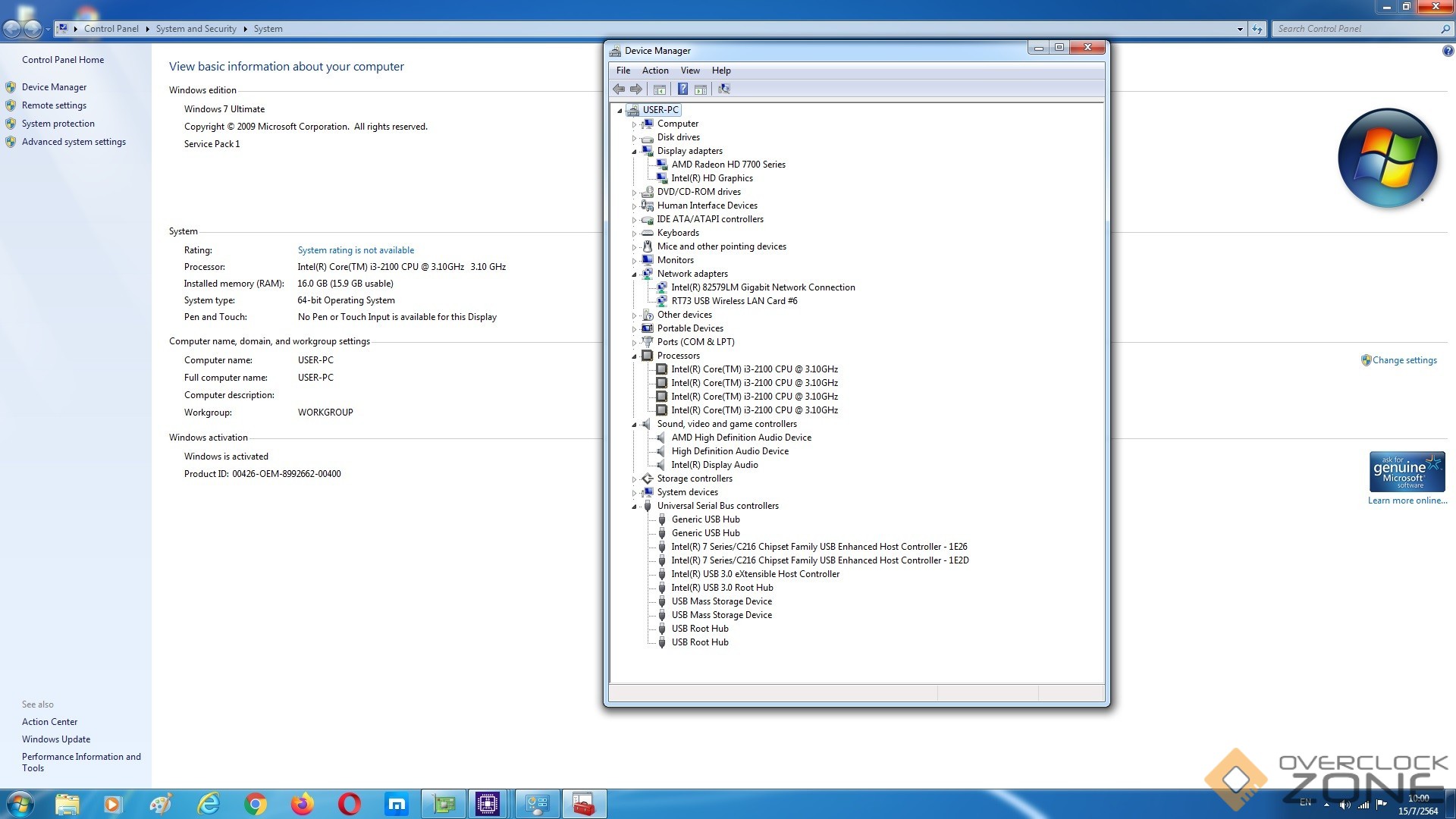Click the Internet Explorer taskbar icon
This screenshot has width=1456, height=819.
click(209, 804)
